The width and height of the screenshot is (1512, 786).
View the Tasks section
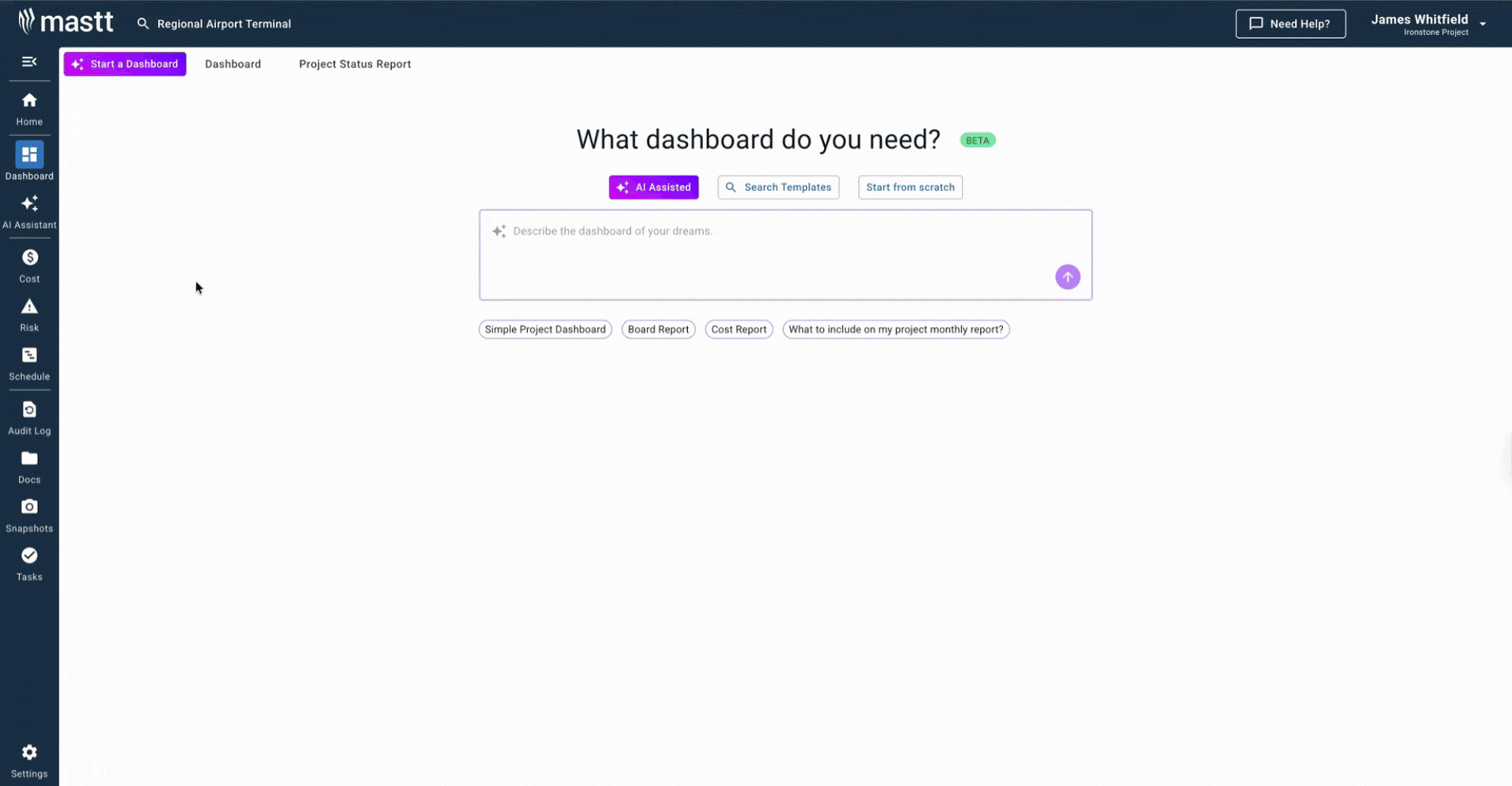pos(28,563)
